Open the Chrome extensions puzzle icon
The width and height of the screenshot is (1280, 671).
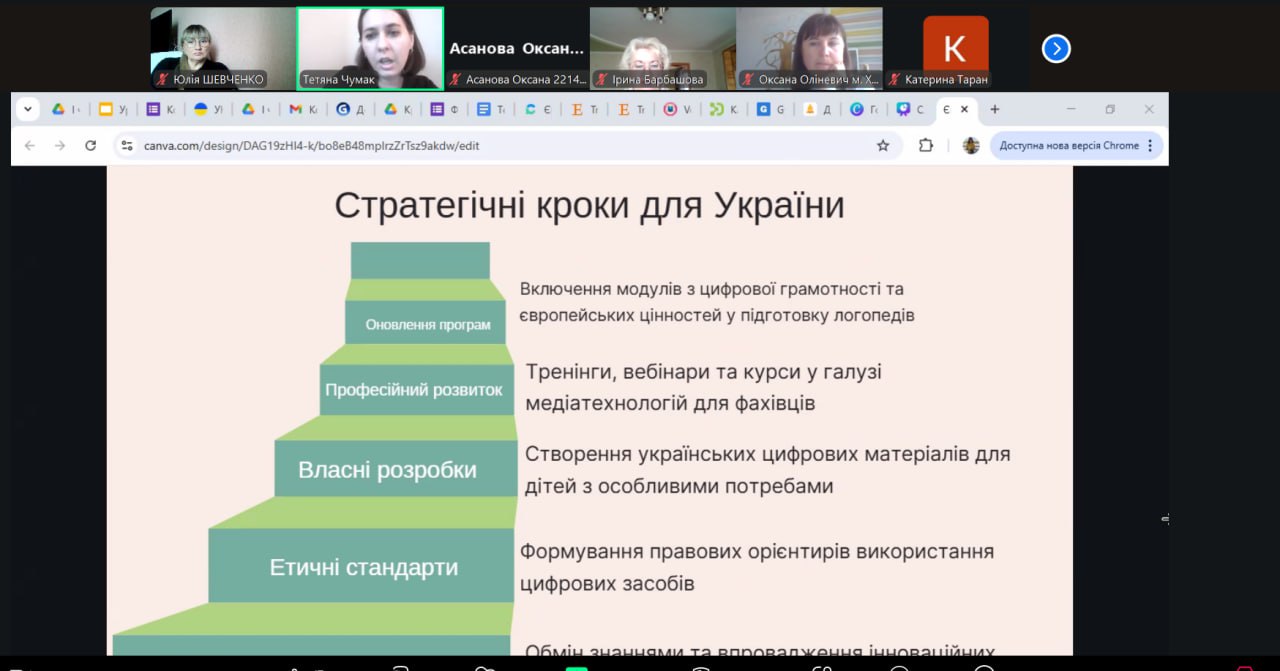[926, 146]
